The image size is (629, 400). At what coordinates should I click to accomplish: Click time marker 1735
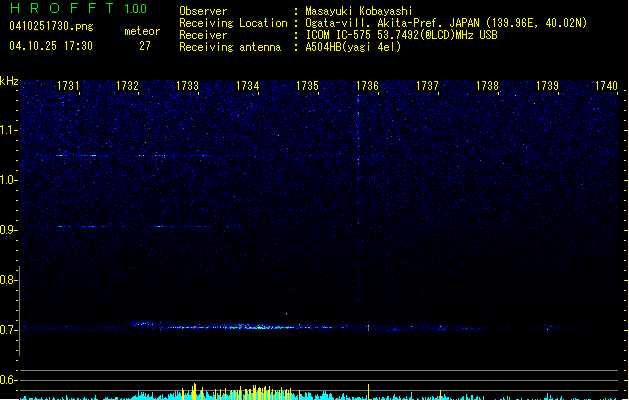(x=307, y=86)
